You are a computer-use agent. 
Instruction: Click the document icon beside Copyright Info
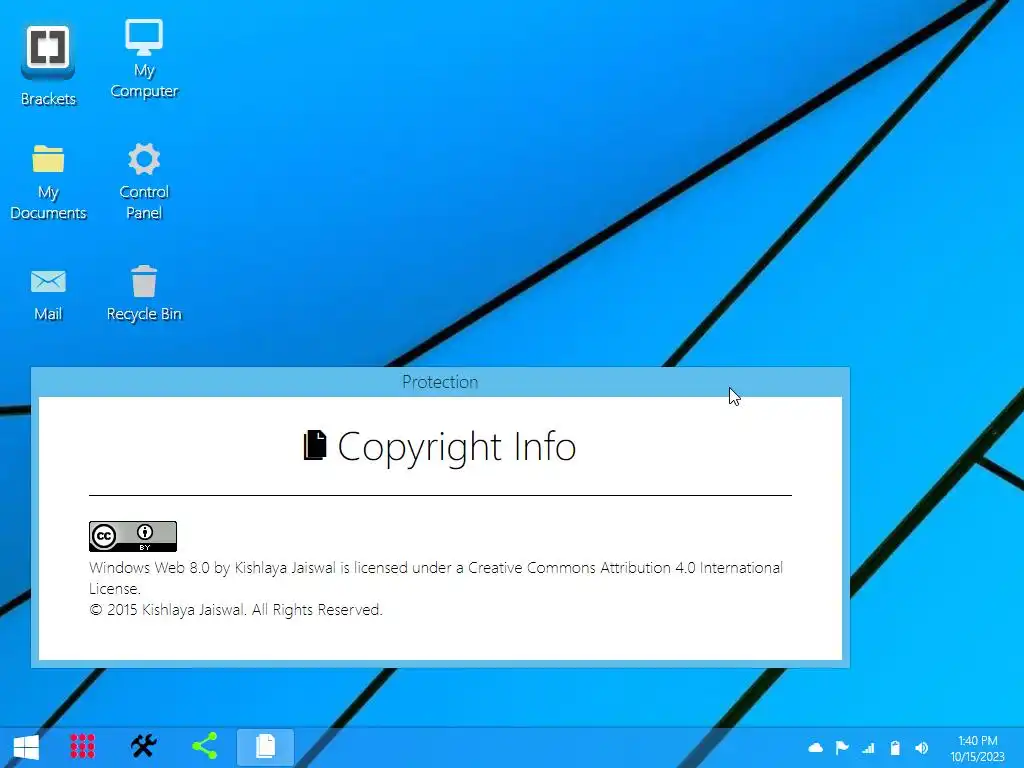pos(315,445)
